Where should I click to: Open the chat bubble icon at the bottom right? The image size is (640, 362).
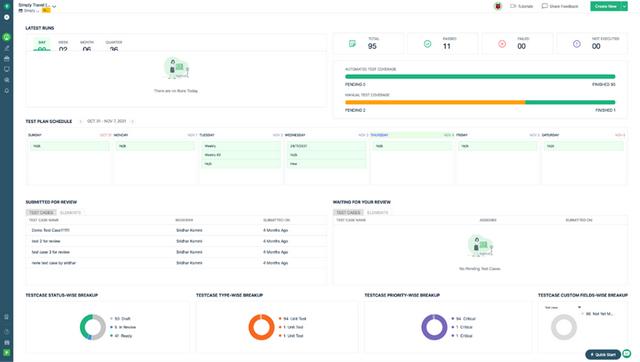[627, 353]
